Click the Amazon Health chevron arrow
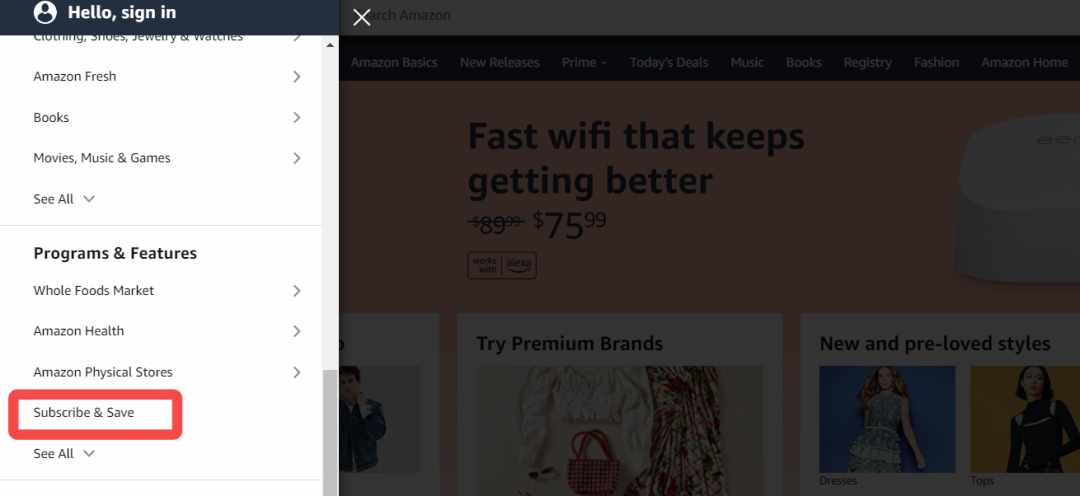The width and height of the screenshot is (1080, 496). (297, 331)
